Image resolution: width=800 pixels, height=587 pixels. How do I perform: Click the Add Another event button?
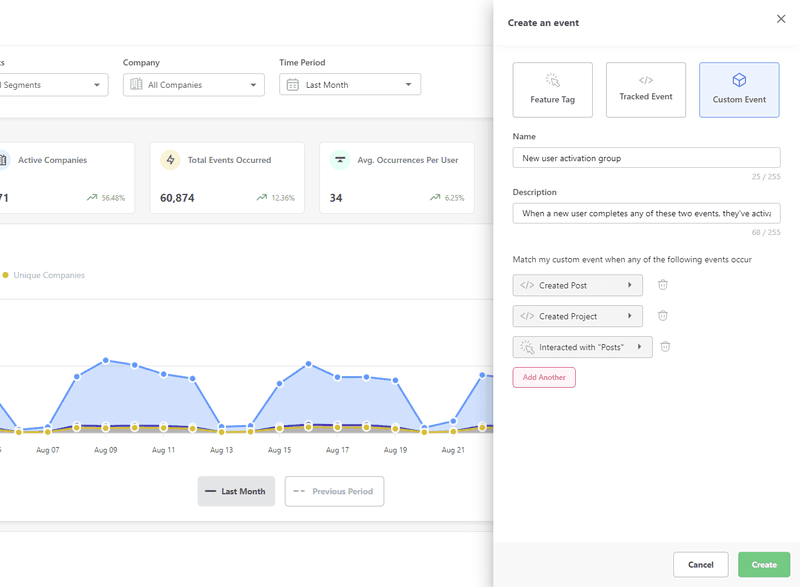[x=544, y=377]
